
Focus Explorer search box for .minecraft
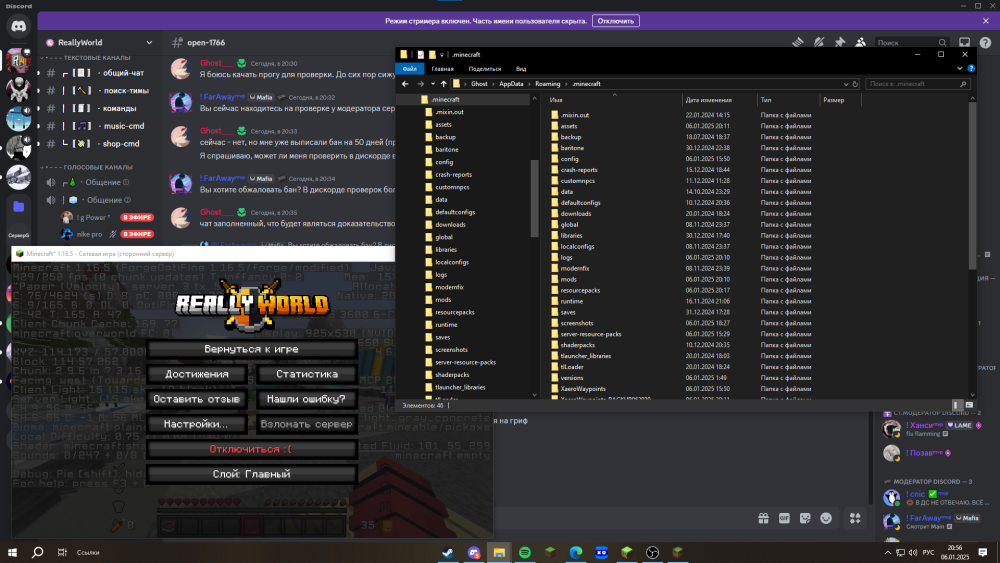point(918,84)
